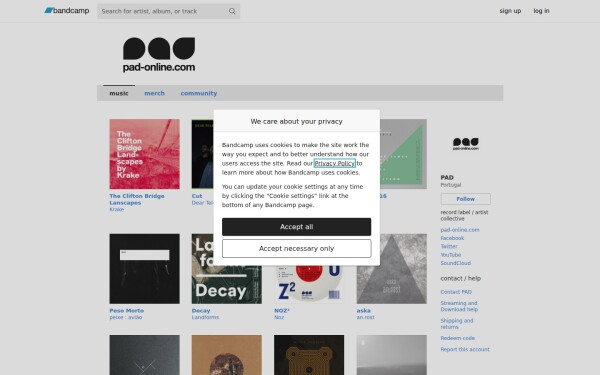This screenshot has height=375, width=600.
Task: Click the search magnifier icon
Action: (232, 11)
